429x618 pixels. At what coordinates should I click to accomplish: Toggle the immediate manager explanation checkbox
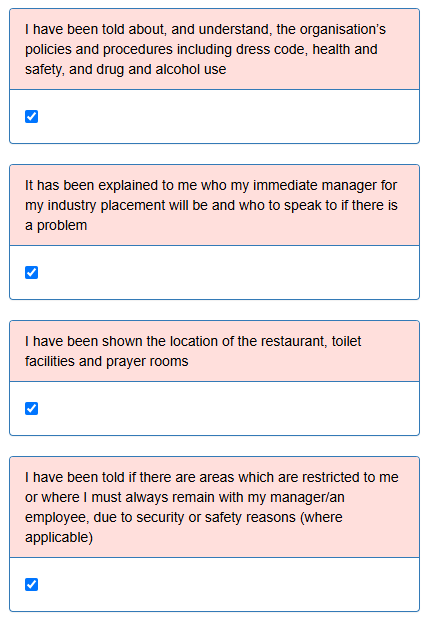tap(32, 273)
